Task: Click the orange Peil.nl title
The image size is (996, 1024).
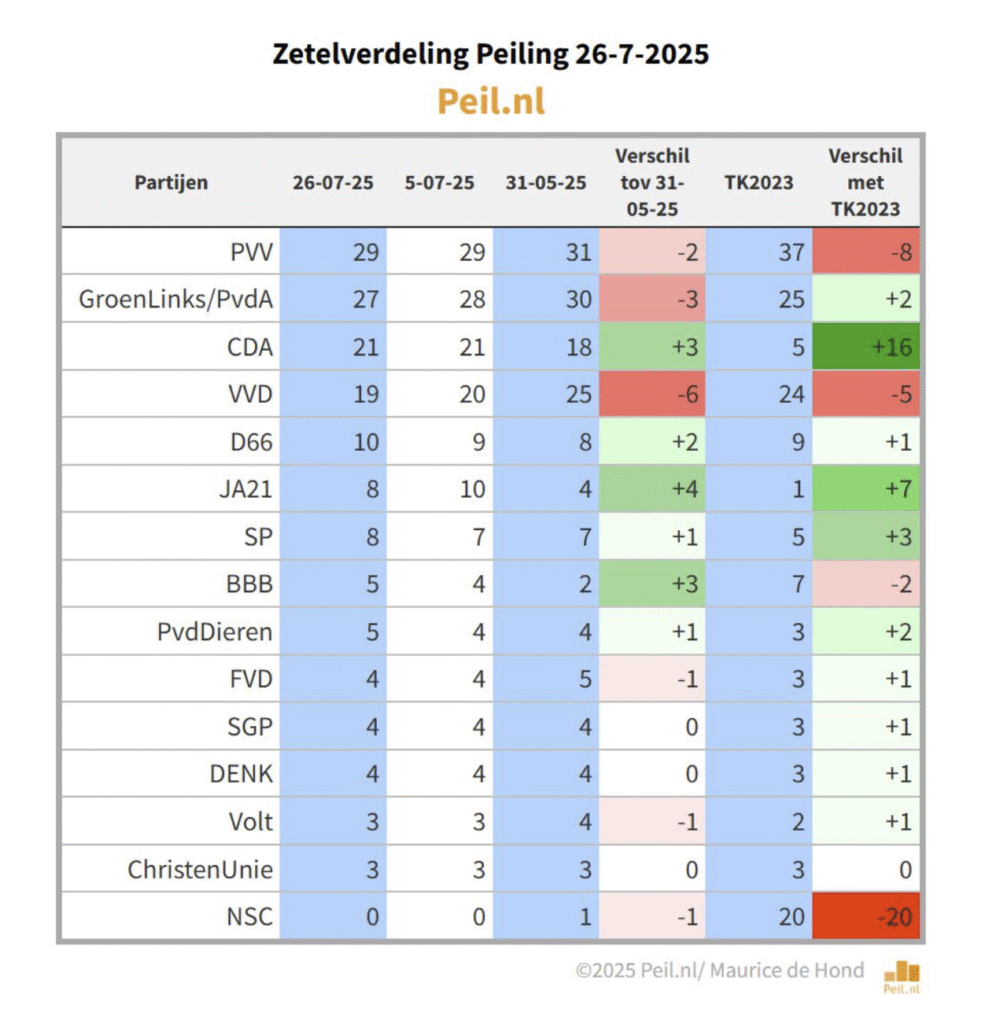Action: 490,101
